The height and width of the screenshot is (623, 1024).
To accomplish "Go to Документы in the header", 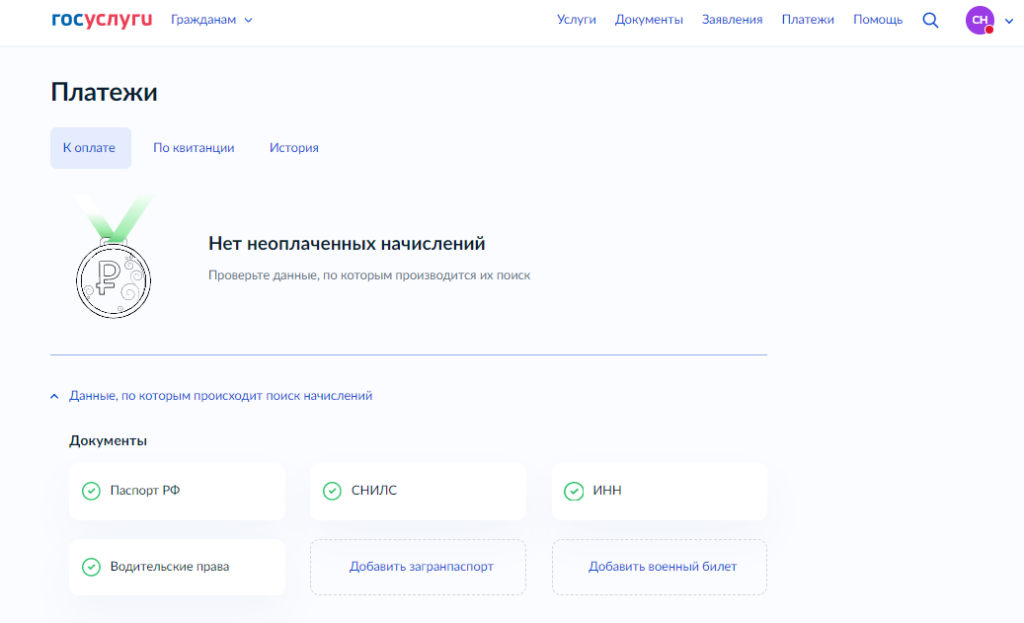I will 649,20.
